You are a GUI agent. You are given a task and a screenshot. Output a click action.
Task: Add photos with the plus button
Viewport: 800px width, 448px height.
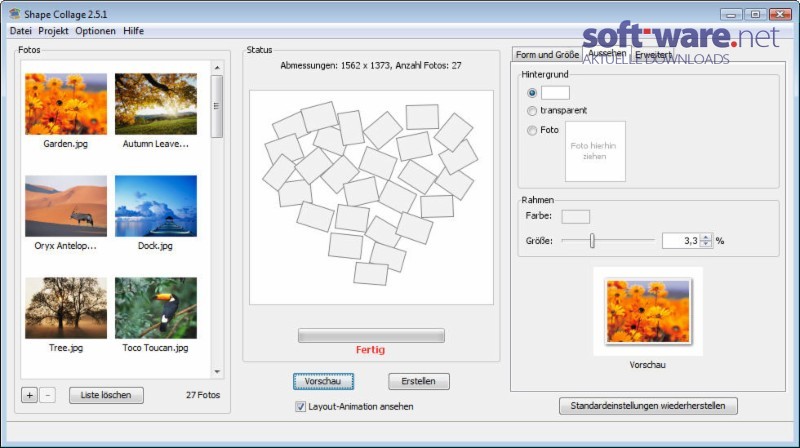(30, 395)
